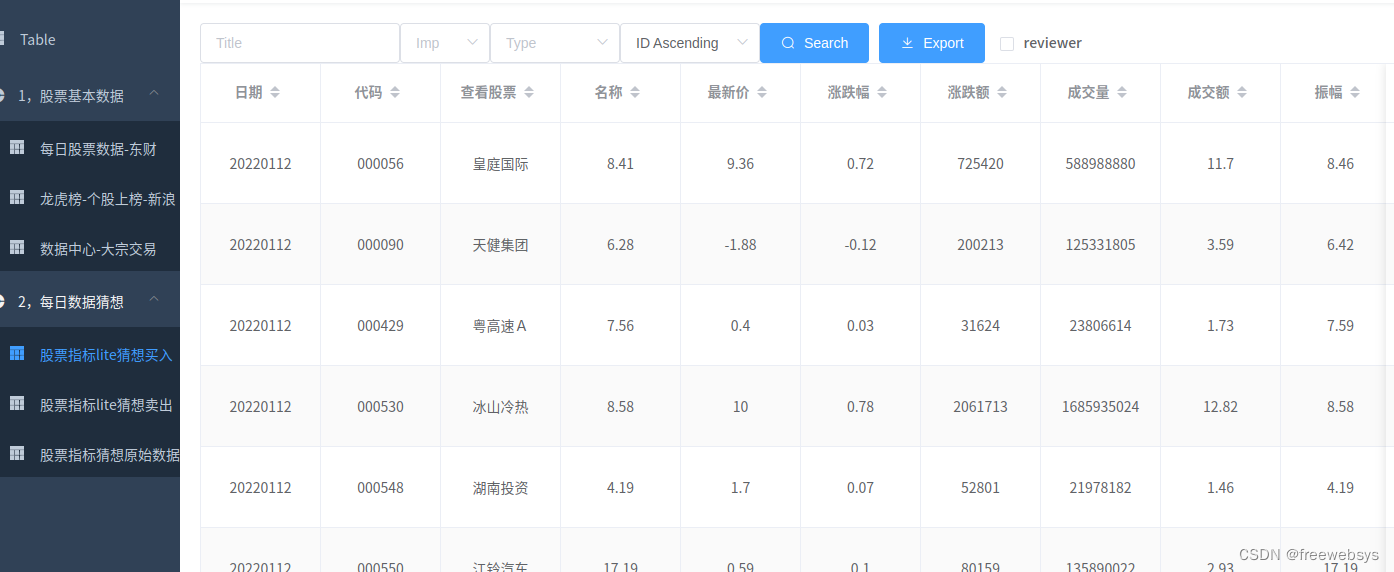Viewport: 1394px width, 572px height.
Task: Click stock code 000056
Action: [x=380, y=164]
